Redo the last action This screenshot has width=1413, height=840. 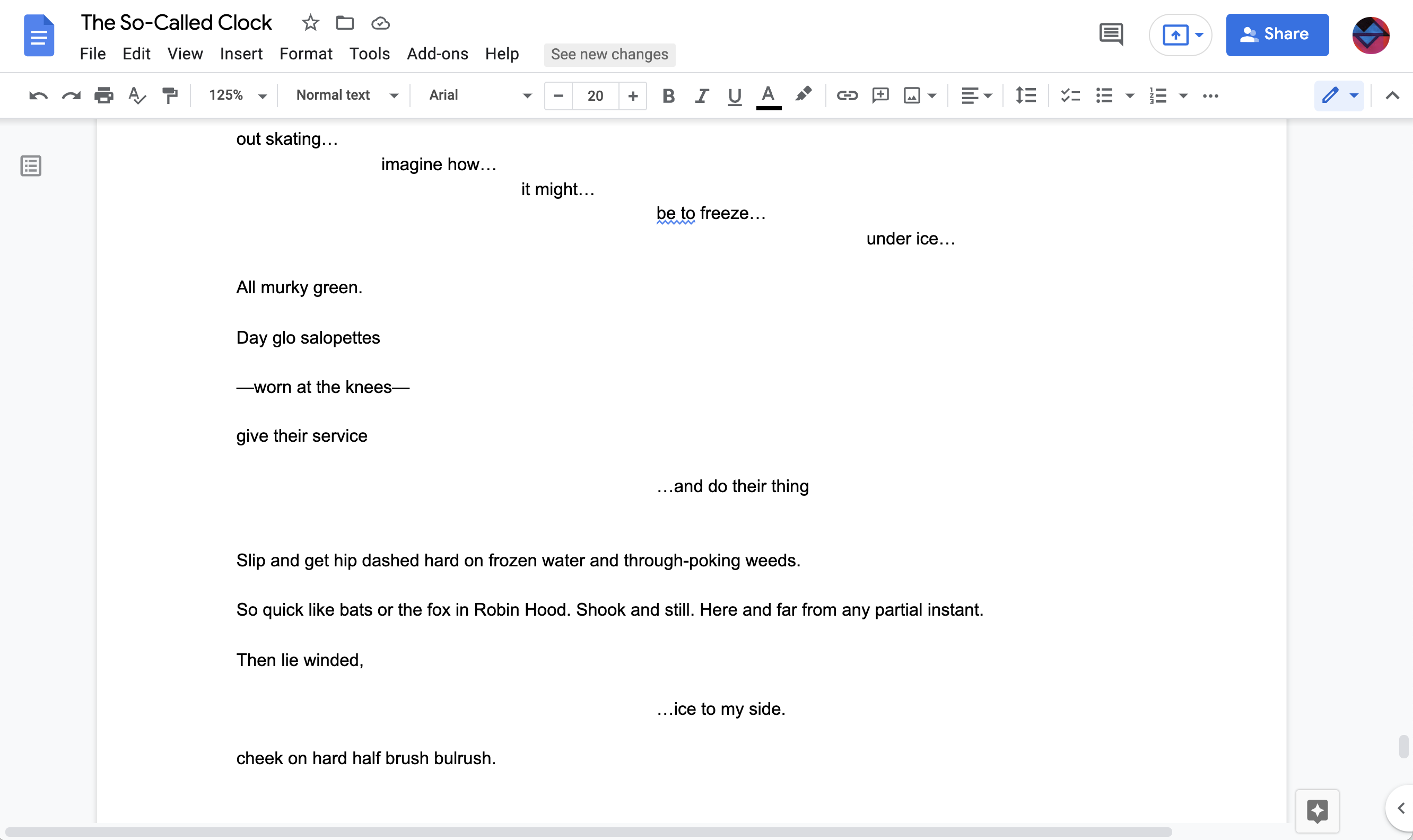coord(71,95)
